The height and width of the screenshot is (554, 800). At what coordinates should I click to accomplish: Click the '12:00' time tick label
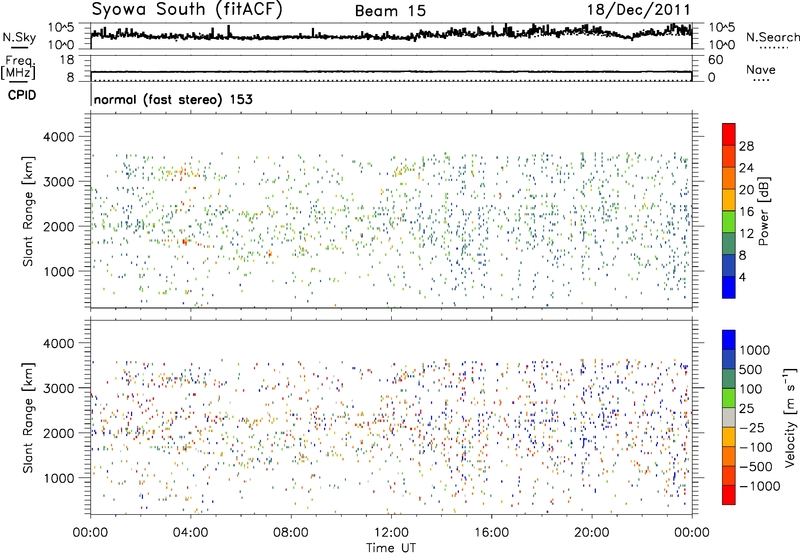pos(391,533)
